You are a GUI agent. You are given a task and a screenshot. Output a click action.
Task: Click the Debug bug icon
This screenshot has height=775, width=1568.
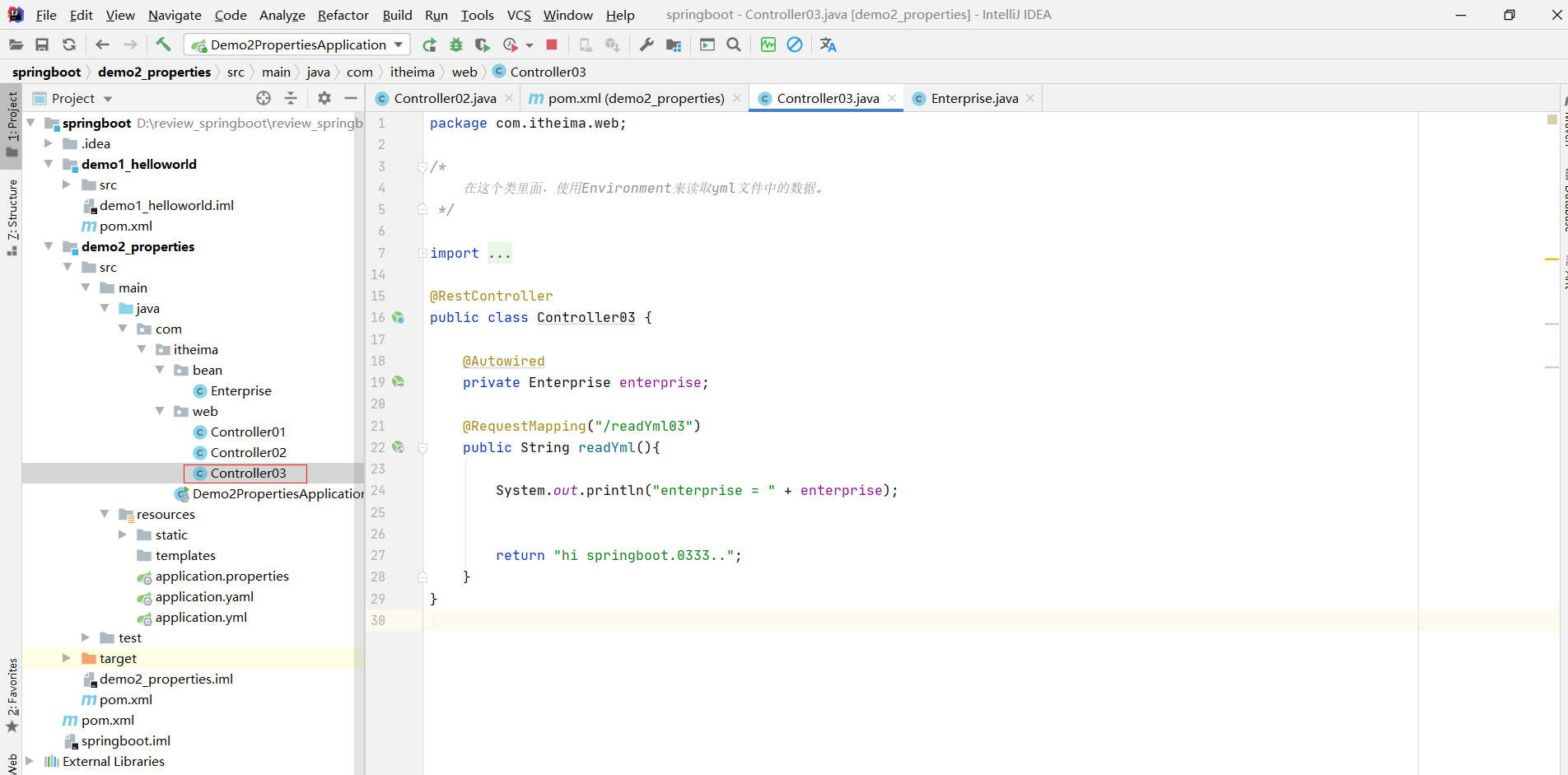(x=456, y=44)
